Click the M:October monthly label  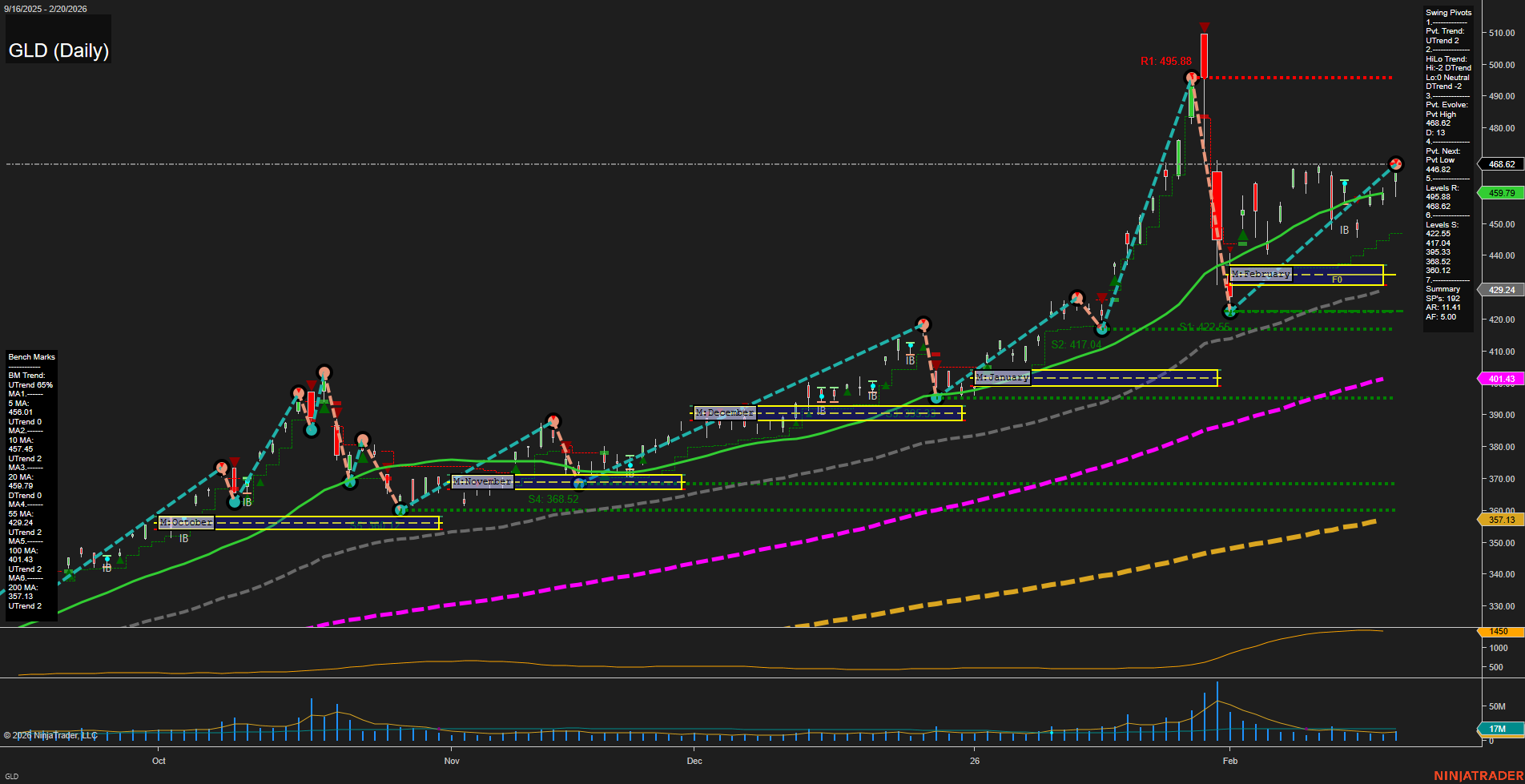pyautogui.click(x=186, y=521)
